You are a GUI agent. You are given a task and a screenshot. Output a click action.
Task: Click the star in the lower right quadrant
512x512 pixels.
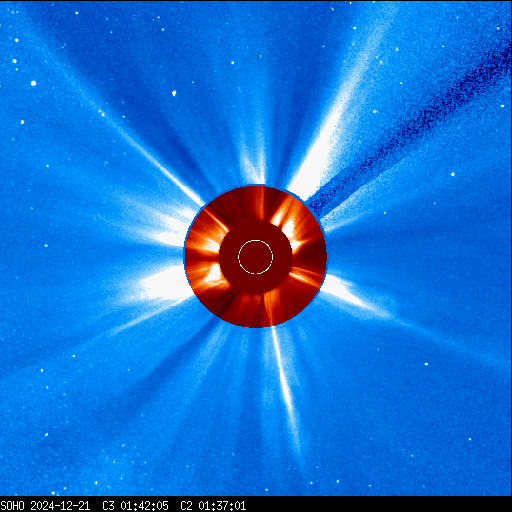tap(426, 364)
